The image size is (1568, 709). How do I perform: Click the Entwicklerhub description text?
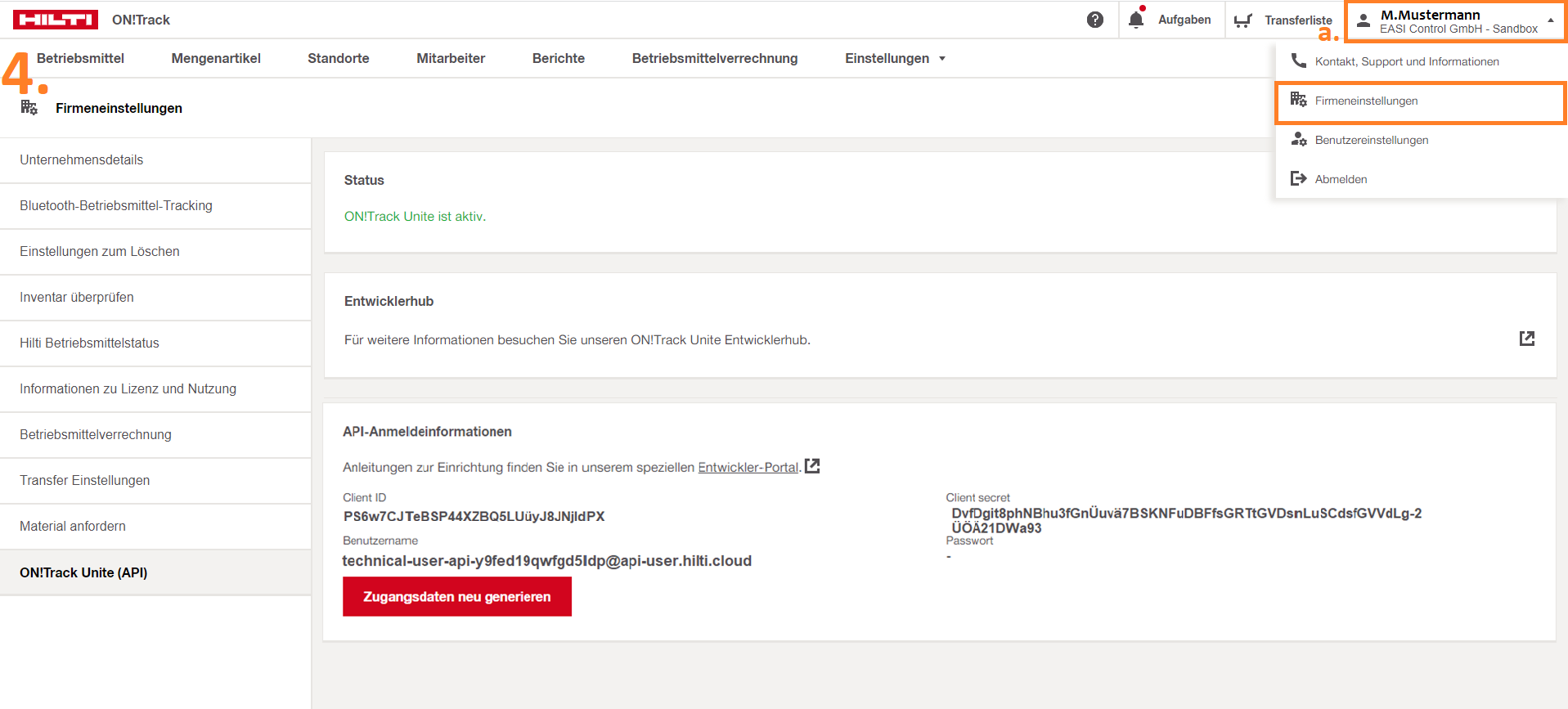(577, 339)
